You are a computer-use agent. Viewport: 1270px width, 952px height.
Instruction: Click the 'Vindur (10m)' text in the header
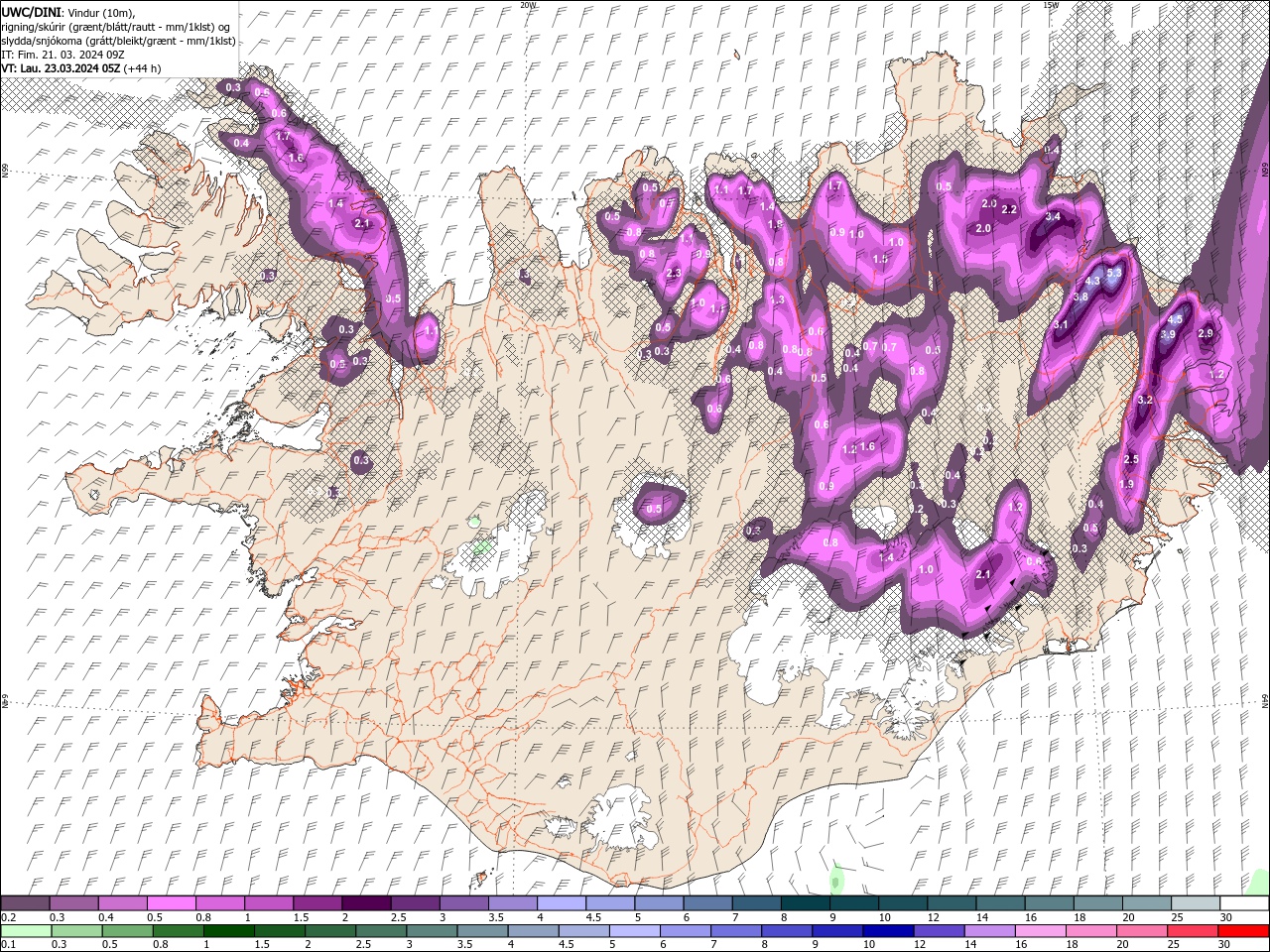tap(101, 13)
